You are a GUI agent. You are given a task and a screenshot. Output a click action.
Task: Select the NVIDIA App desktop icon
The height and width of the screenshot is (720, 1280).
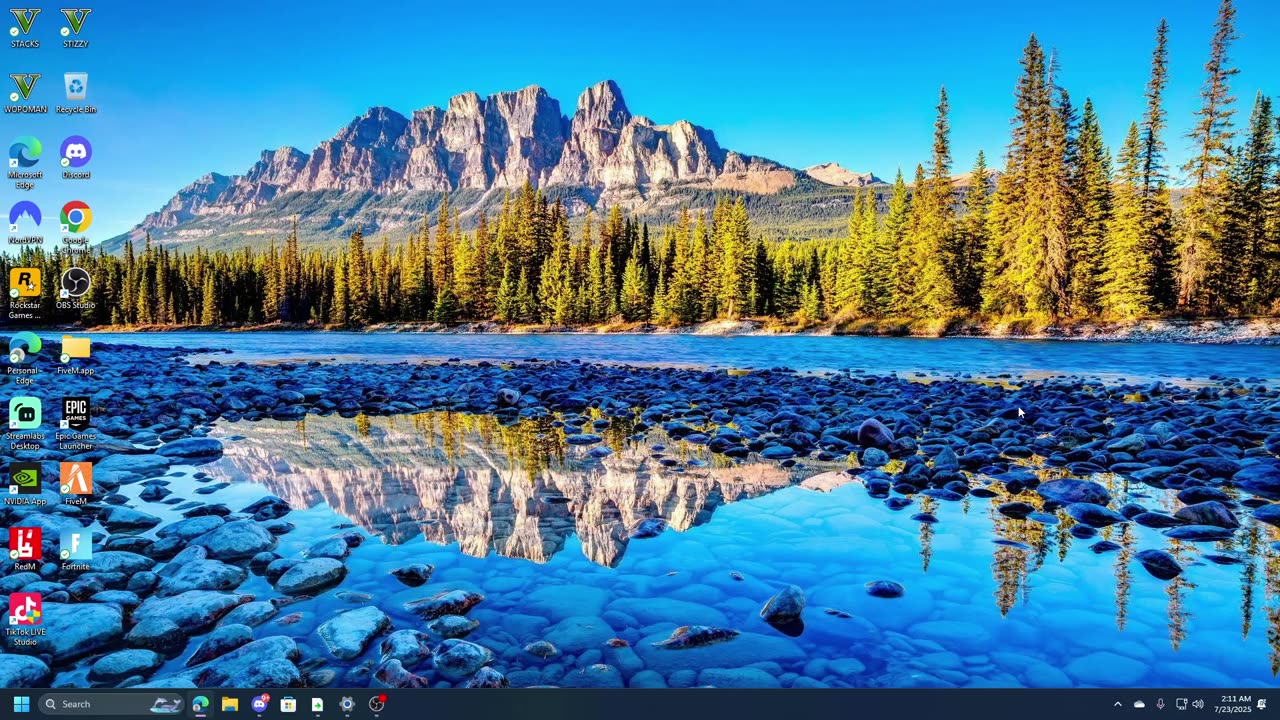pos(25,484)
